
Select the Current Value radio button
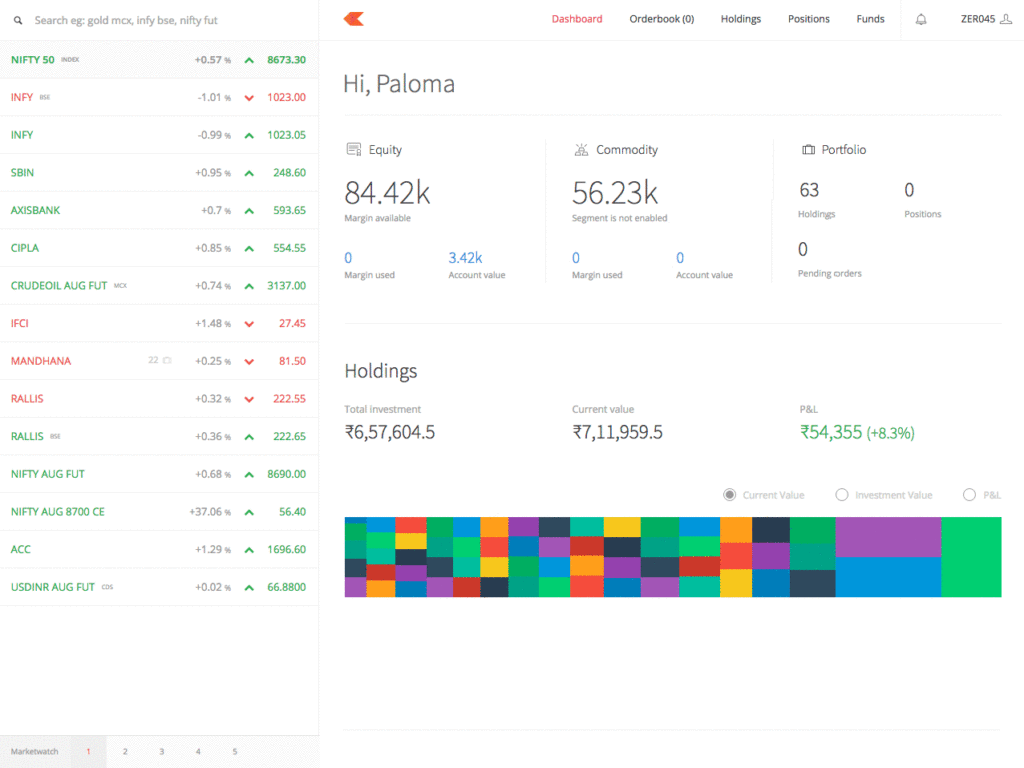[x=729, y=495]
